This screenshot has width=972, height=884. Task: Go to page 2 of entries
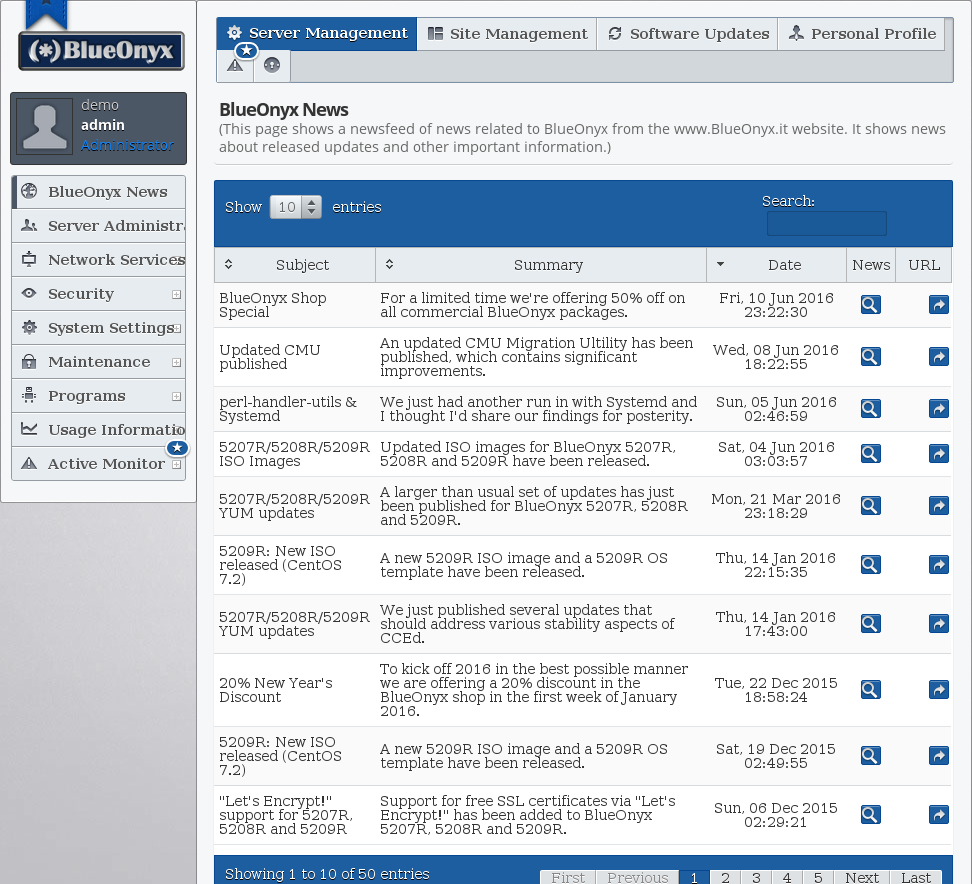click(725, 878)
